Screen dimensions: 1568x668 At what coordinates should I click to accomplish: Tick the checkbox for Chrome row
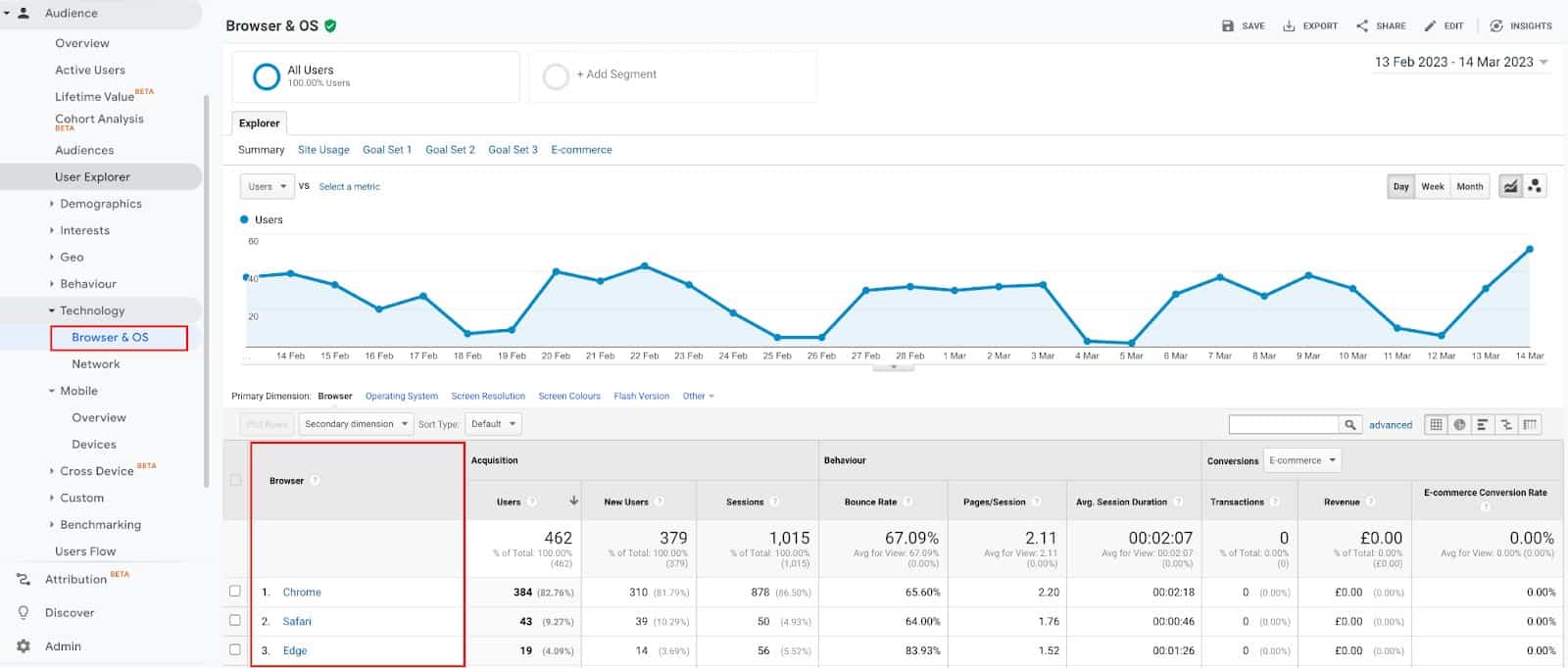[235, 592]
